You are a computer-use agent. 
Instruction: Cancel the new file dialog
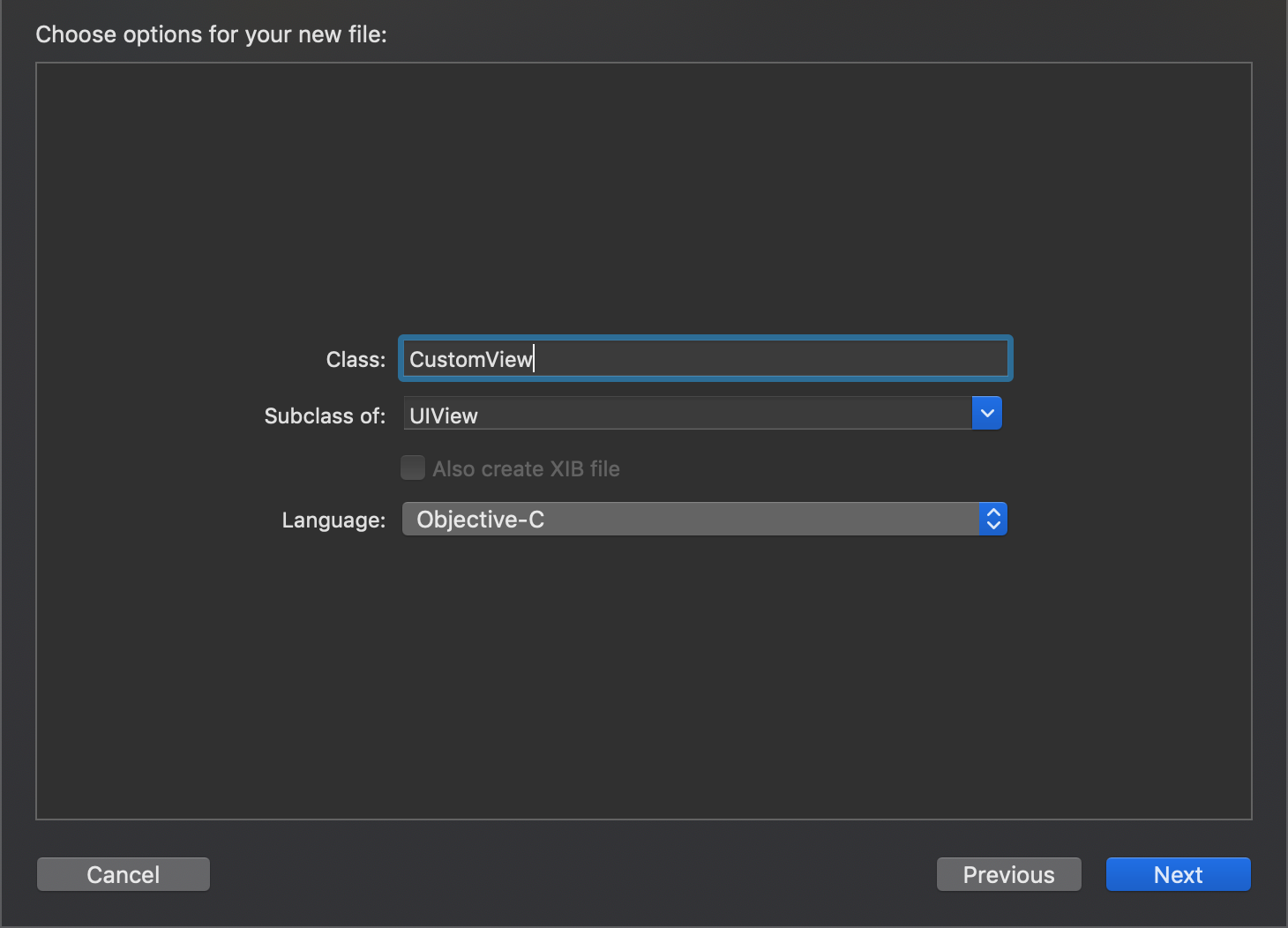(124, 874)
